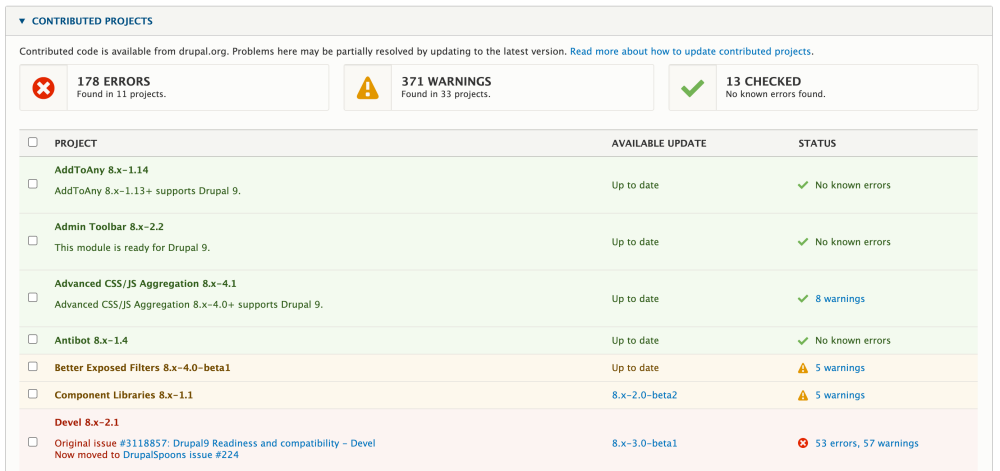The width and height of the screenshot is (1000, 471).
Task: Click the green check icon in the Antibot status
Action: tap(803, 340)
